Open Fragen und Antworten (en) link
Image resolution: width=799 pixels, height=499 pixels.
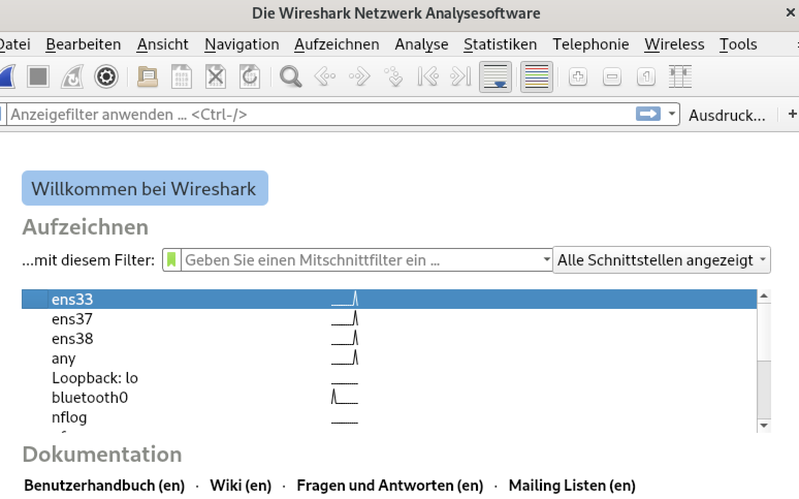point(390,485)
